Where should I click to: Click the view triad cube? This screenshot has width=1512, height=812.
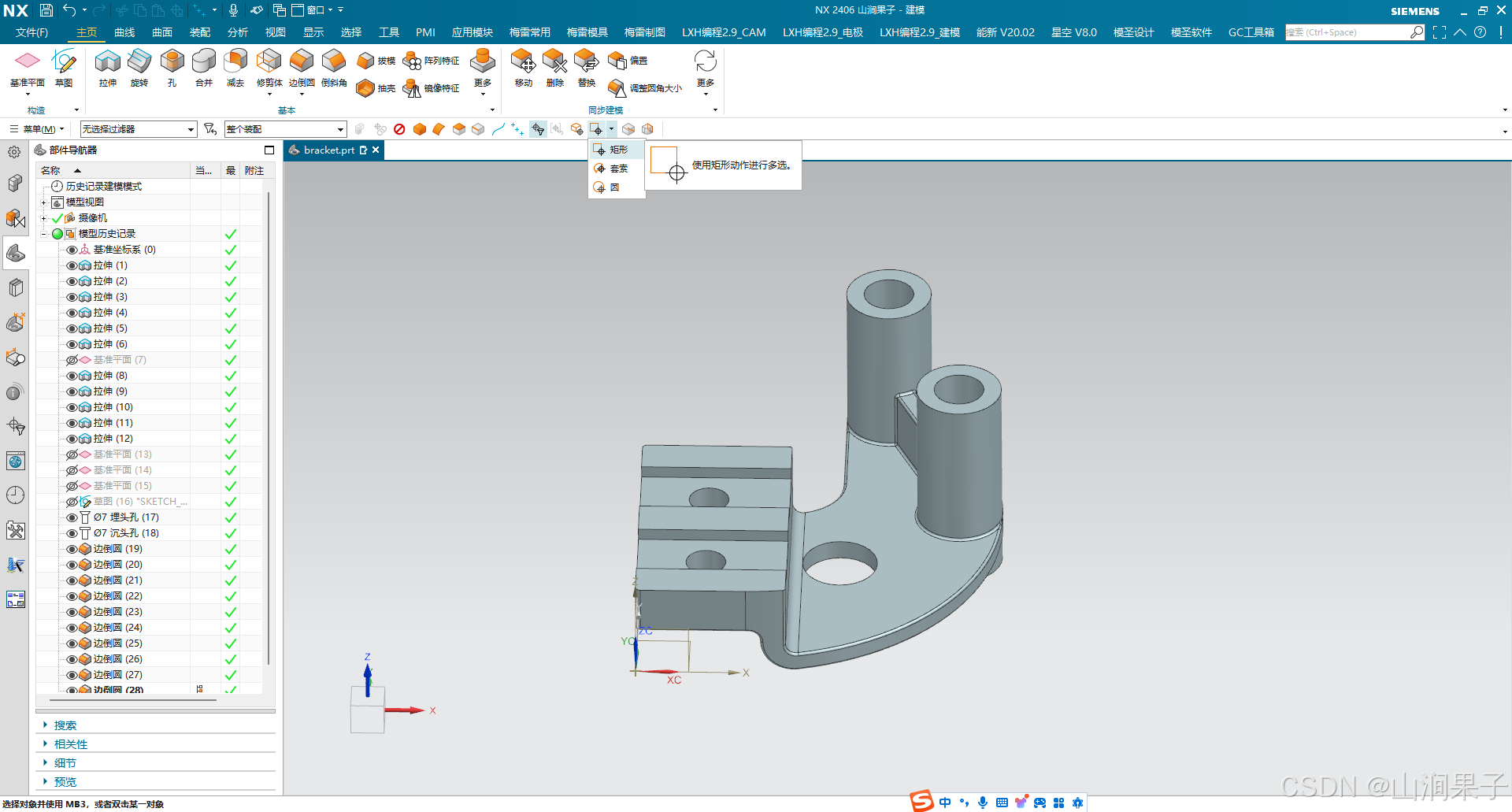click(x=368, y=709)
